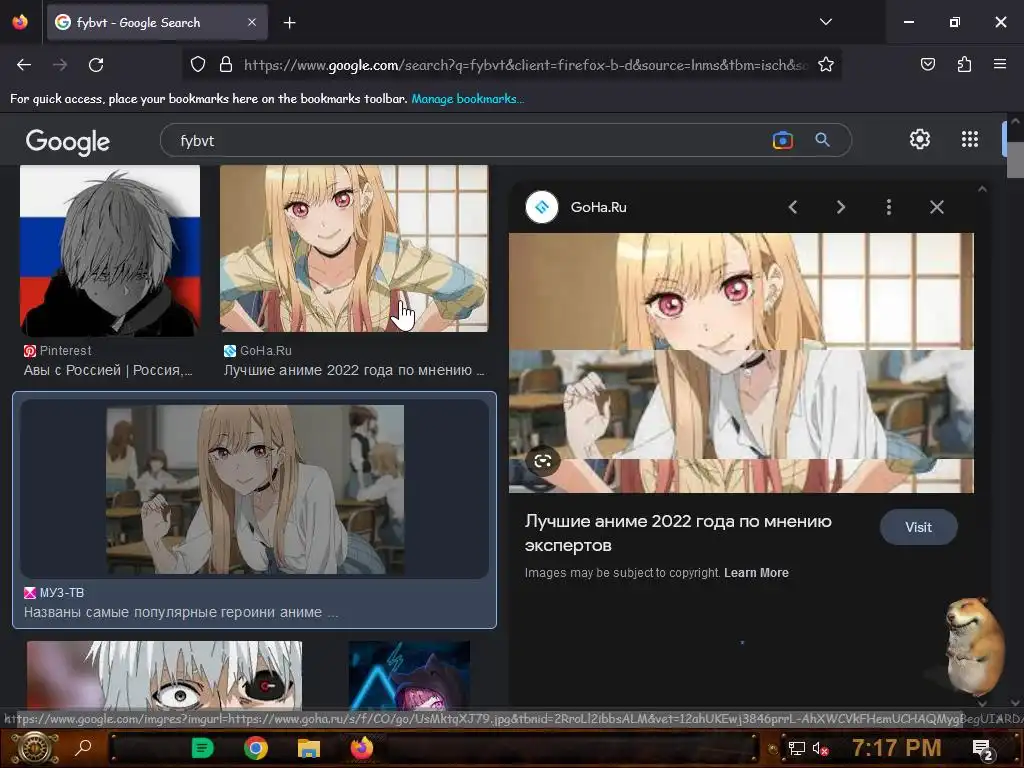
Task: Click the preview panel scroll up arrow
Action: [982, 189]
